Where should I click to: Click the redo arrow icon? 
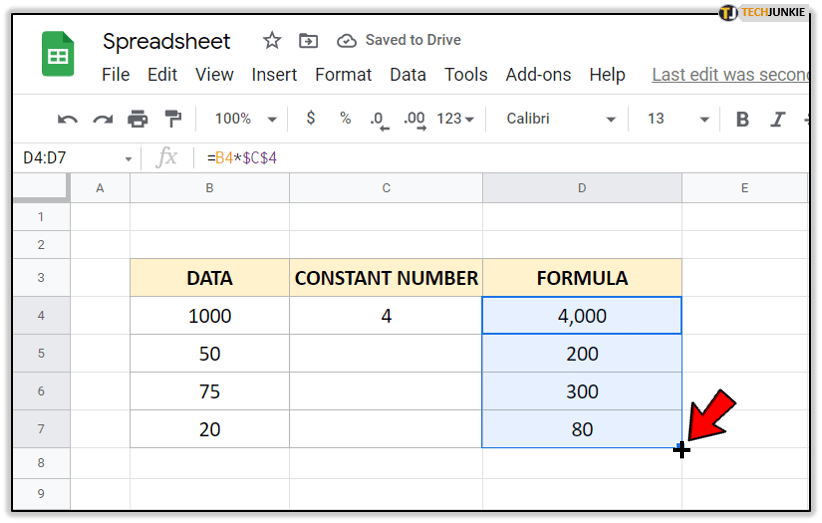(x=102, y=119)
